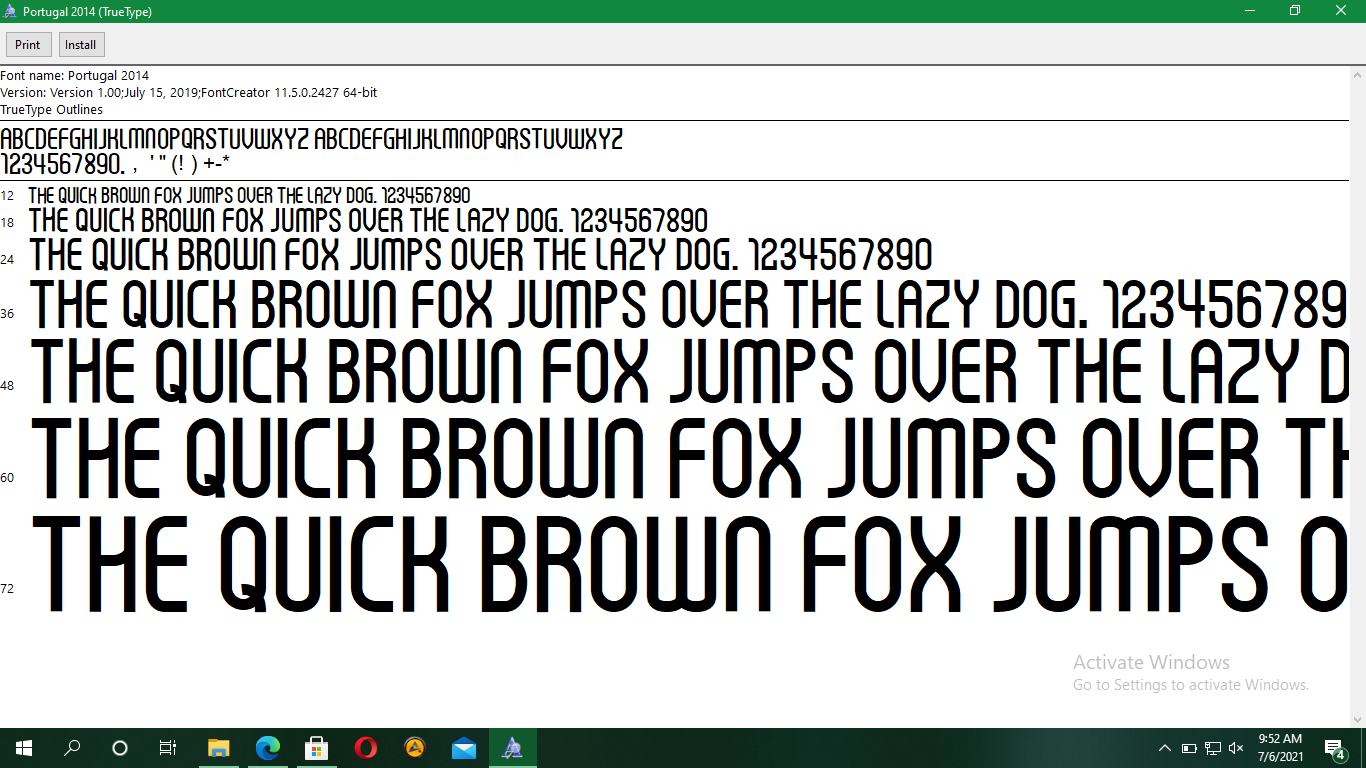Open File Explorer from the taskbar
1366x768 pixels.
tap(219, 747)
